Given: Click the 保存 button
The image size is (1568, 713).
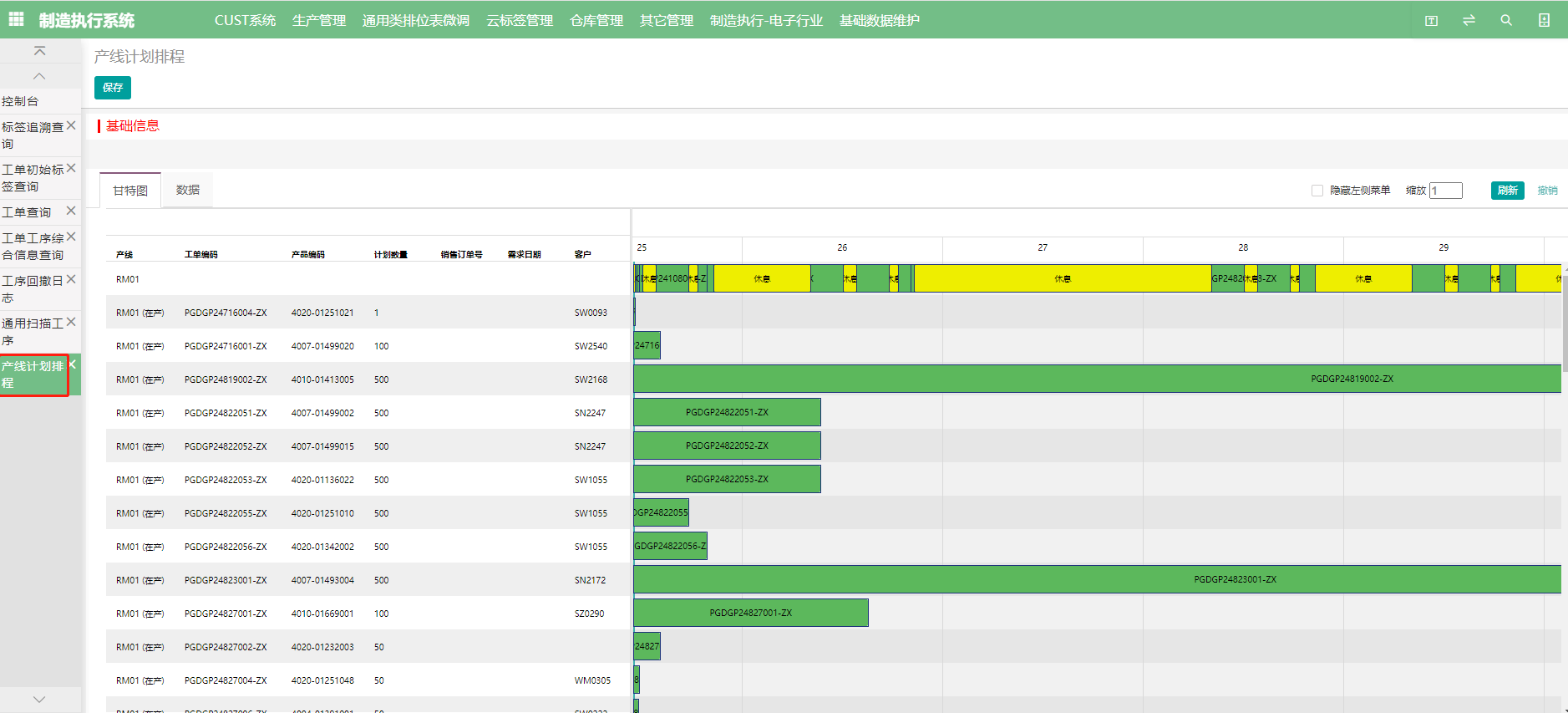Looking at the screenshot, I should click(x=113, y=88).
